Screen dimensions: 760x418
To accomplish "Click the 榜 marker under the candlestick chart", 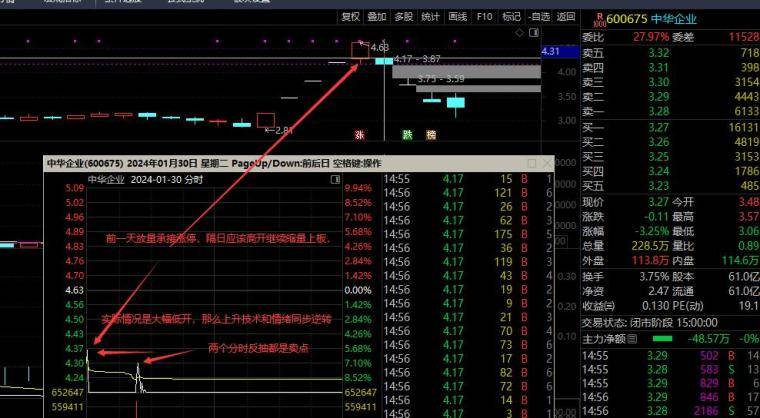I will click(x=431, y=135).
